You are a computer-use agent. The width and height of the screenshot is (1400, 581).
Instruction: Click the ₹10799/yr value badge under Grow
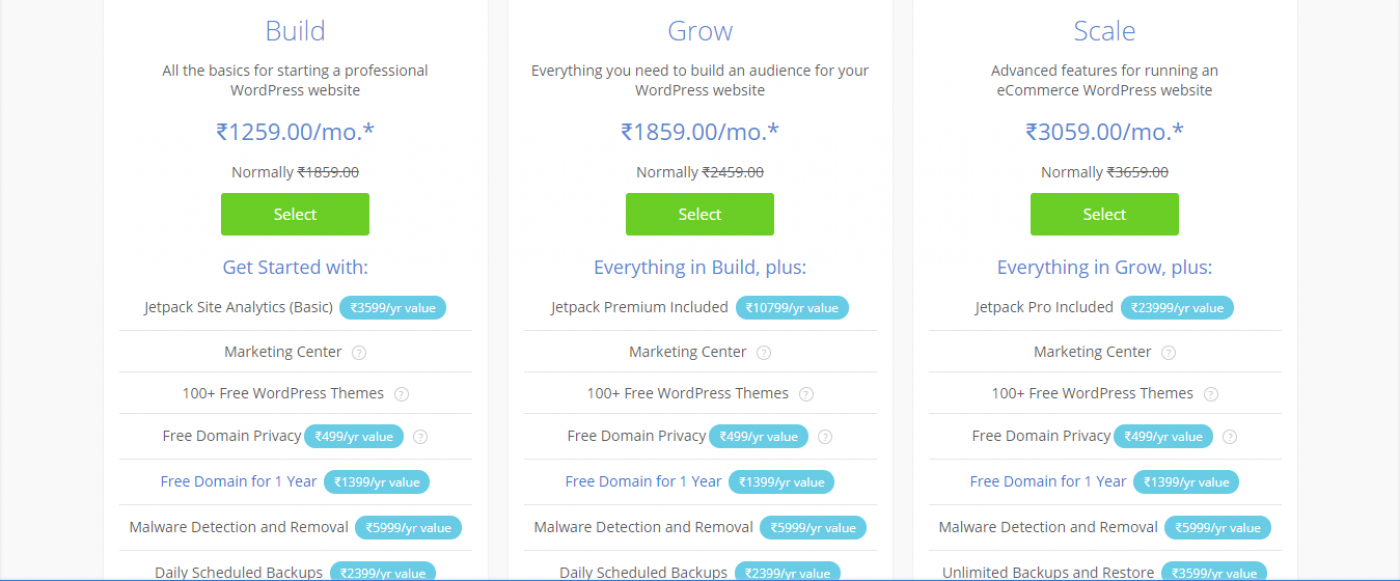pyautogui.click(x=792, y=308)
